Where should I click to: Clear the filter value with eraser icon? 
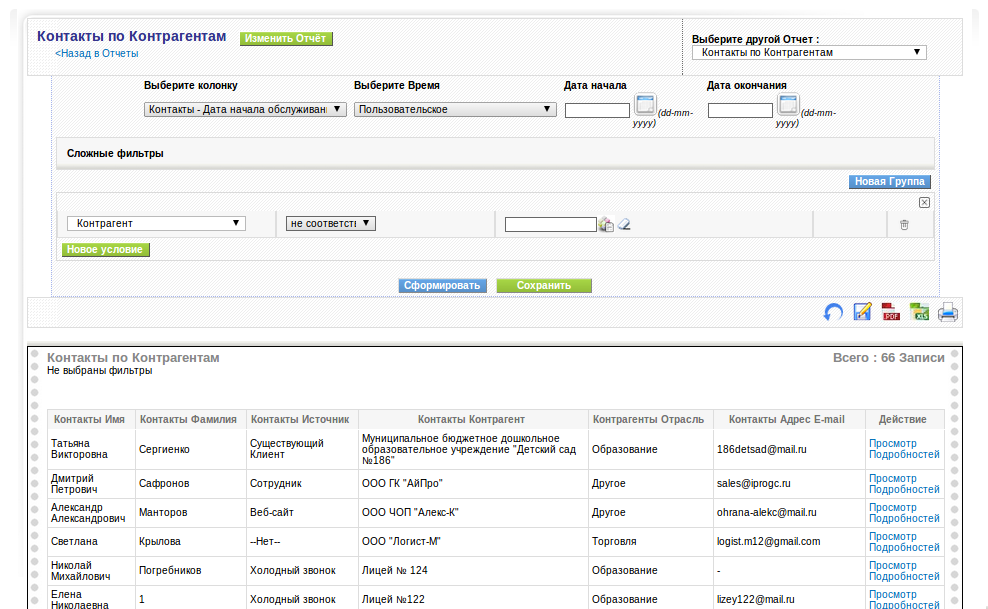coord(624,224)
